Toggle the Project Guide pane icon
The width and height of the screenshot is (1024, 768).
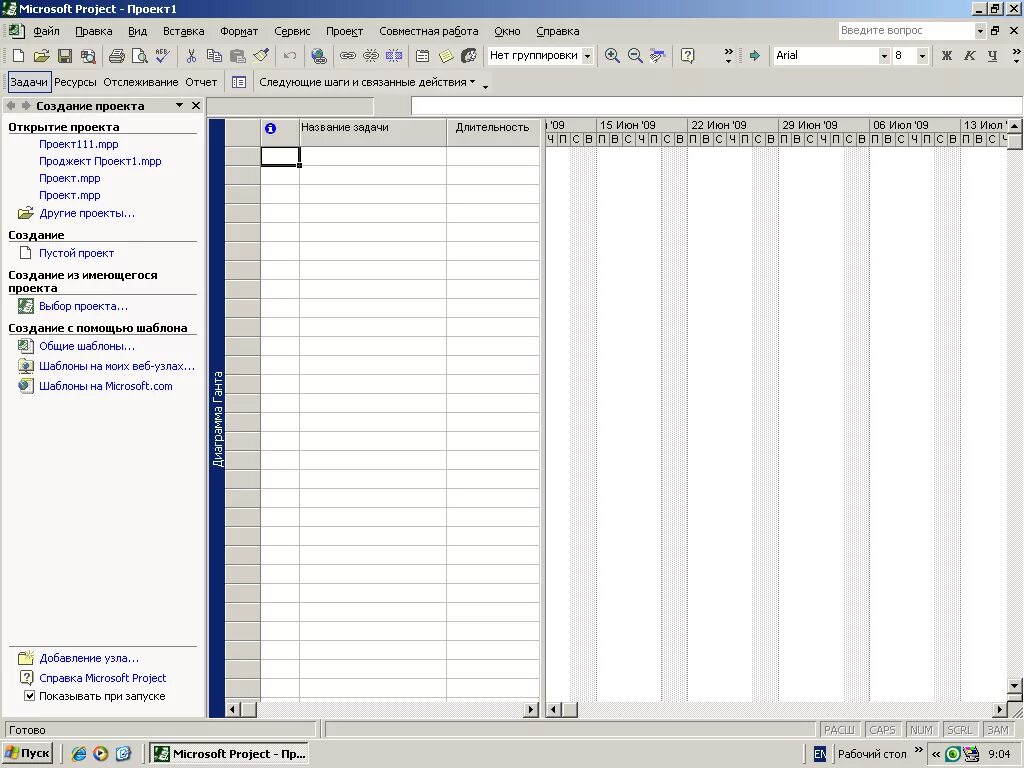239,82
